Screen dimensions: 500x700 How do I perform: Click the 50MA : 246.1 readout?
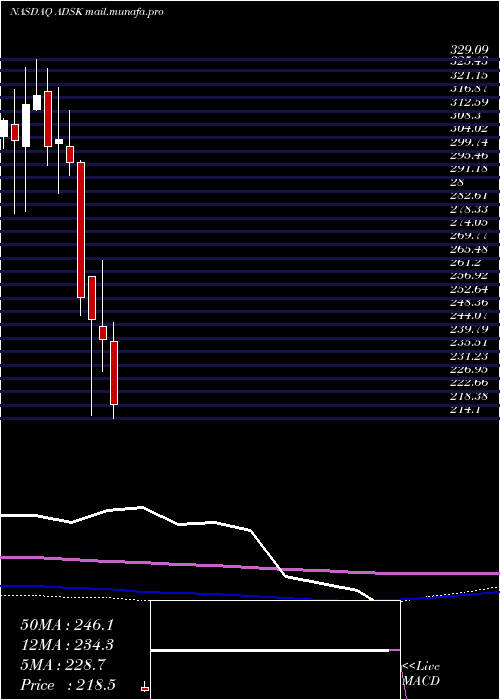(67, 625)
